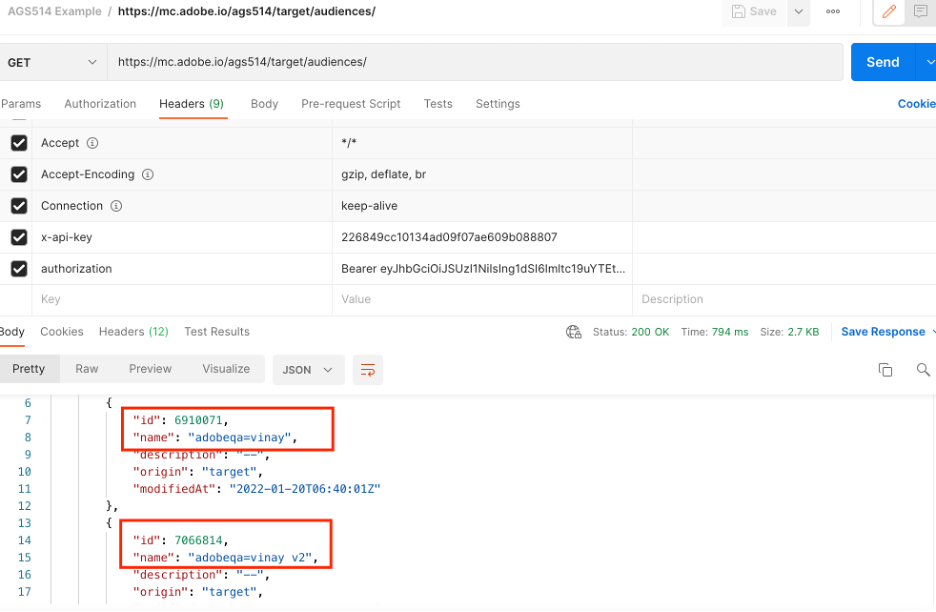Click the more actions ellipsis icon
Image resolution: width=936 pixels, height=612 pixels.
[832, 12]
